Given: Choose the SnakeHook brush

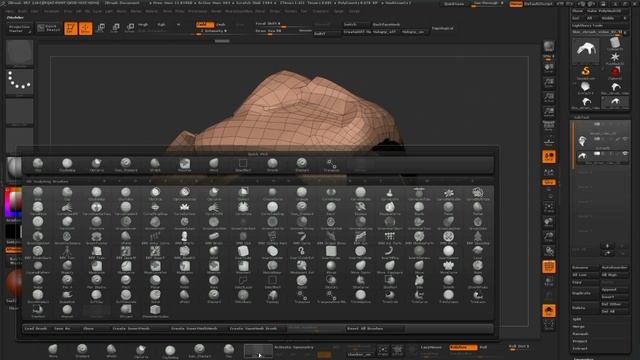Looking at the screenshot, I should (x=67, y=297).
